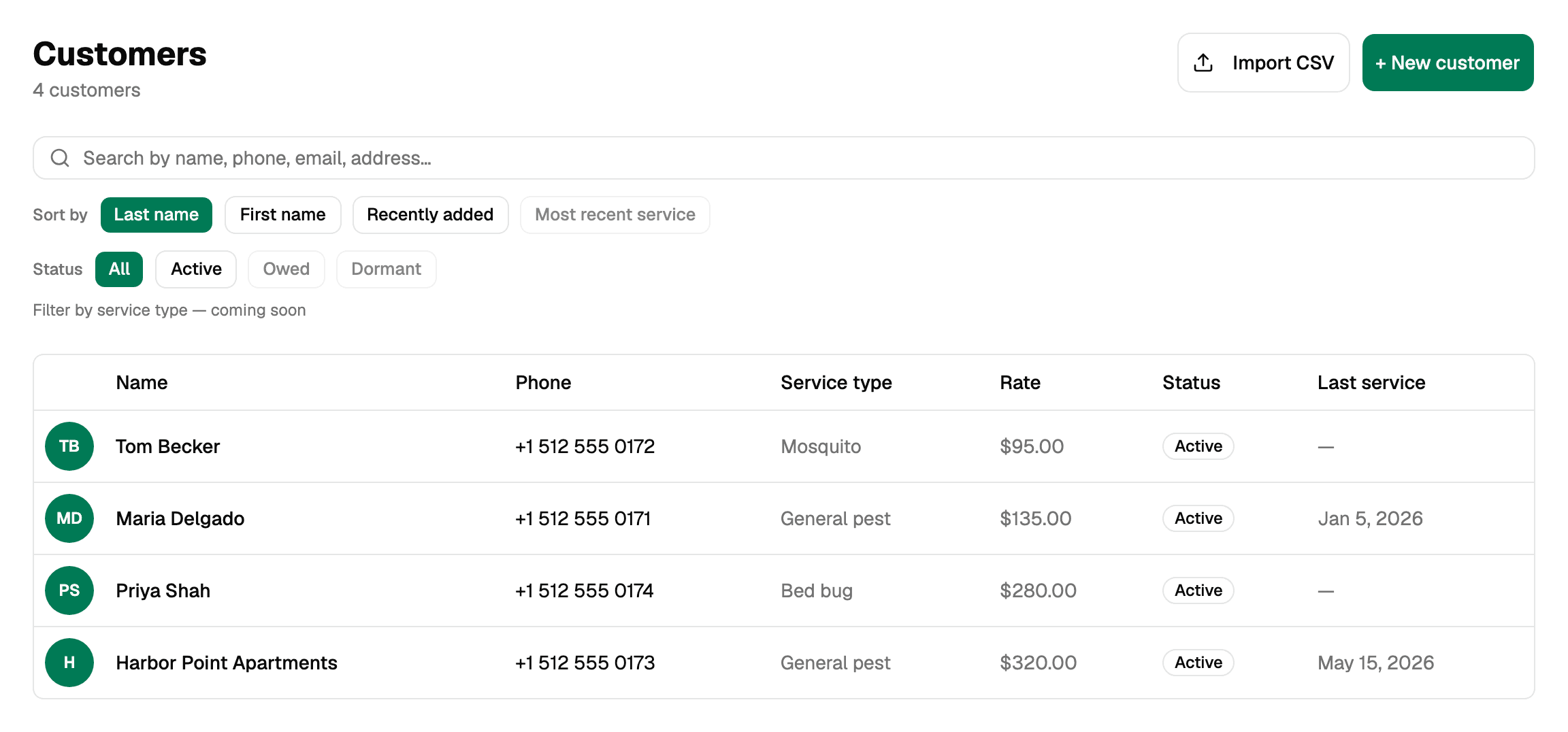Click the Service type column header
1568x732 pixels.
[836, 382]
